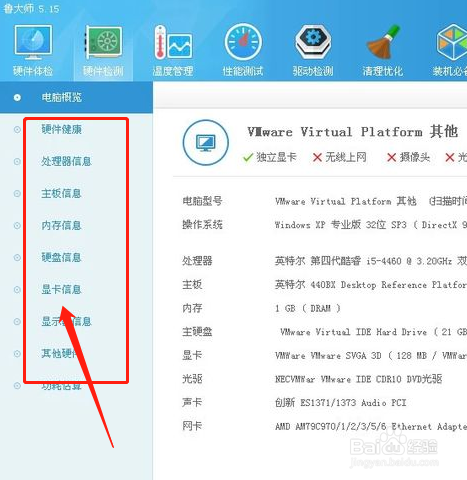The height and width of the screenshot is (480, 467).
Task: Click the 鲁大师 5.15 window title
Action: point(31,8)
